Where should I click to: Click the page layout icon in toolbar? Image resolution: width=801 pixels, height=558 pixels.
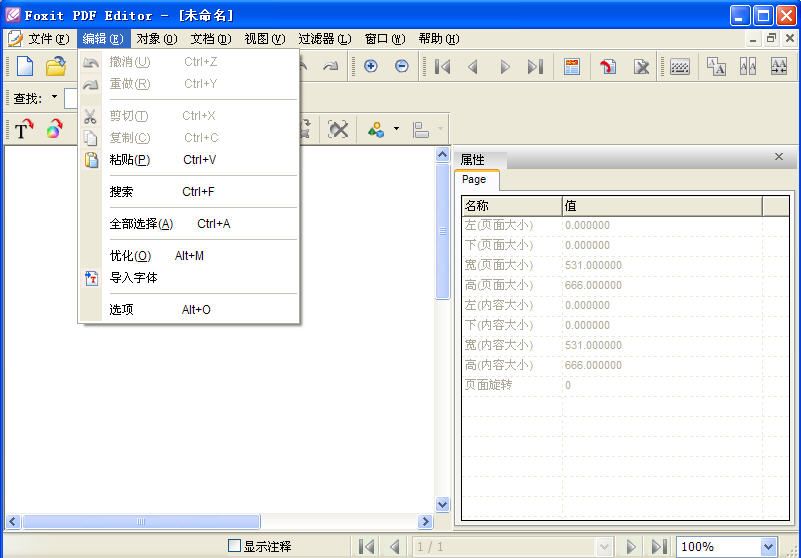[x=572, y=67]
